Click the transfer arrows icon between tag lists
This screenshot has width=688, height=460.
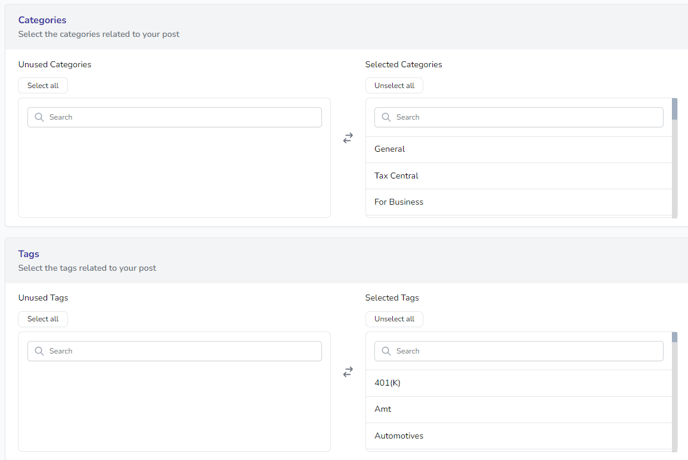tap(348, 372)
